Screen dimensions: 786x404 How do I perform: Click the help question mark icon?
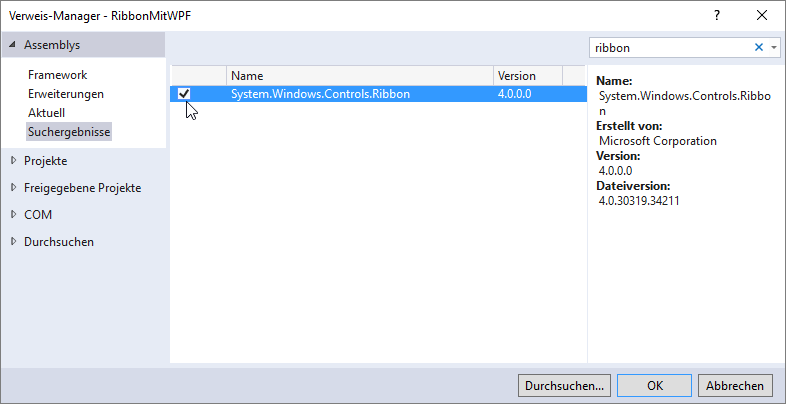point(717,16)
